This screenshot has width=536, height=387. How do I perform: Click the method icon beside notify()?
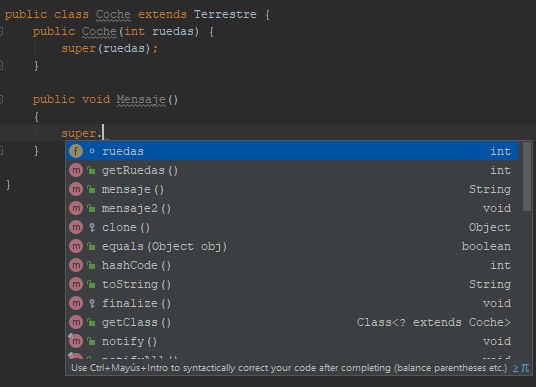point(76,341)
